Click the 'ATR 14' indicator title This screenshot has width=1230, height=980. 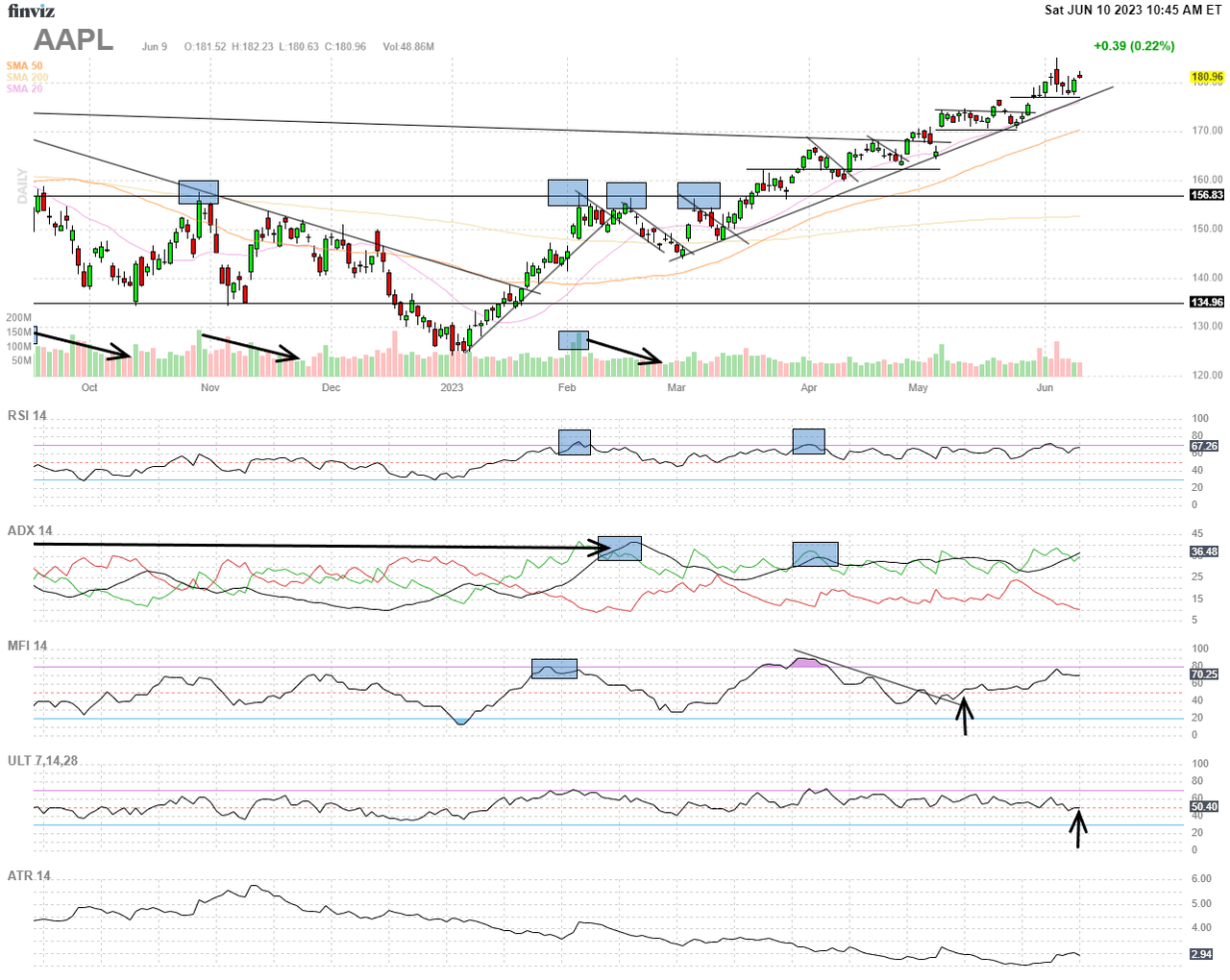29,876
